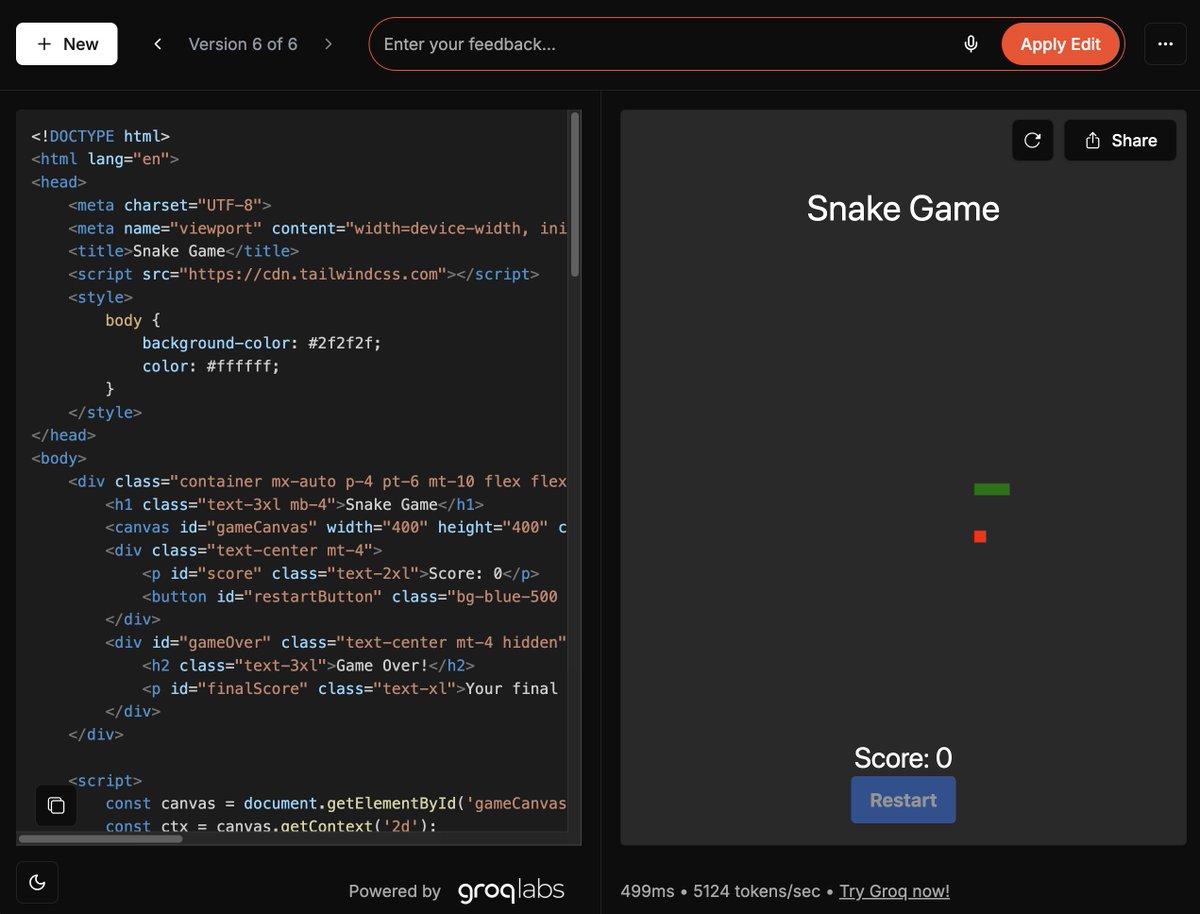Open the Try Groq now! link

(894, 891)
